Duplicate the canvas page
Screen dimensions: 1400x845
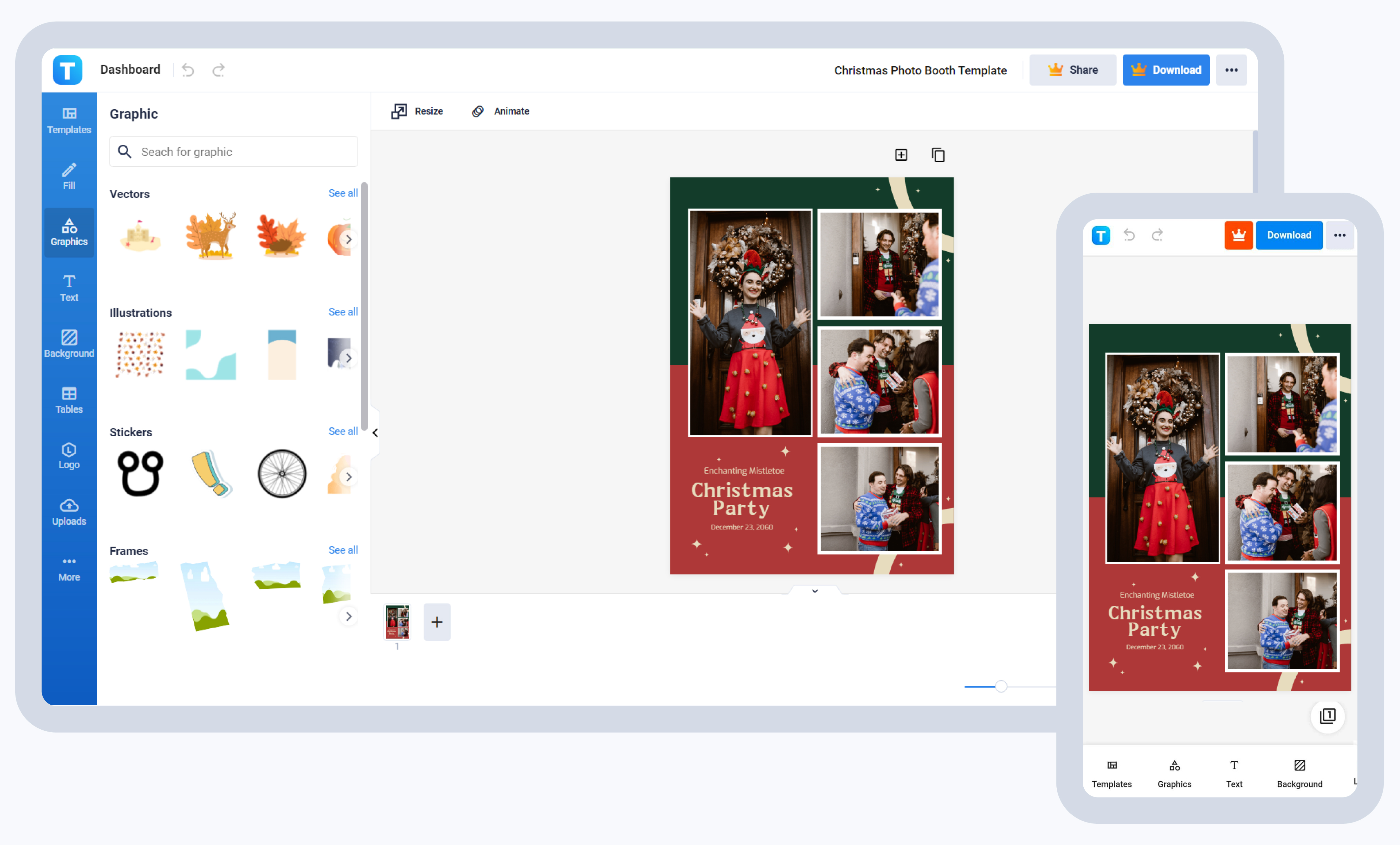tap(938, 154)
